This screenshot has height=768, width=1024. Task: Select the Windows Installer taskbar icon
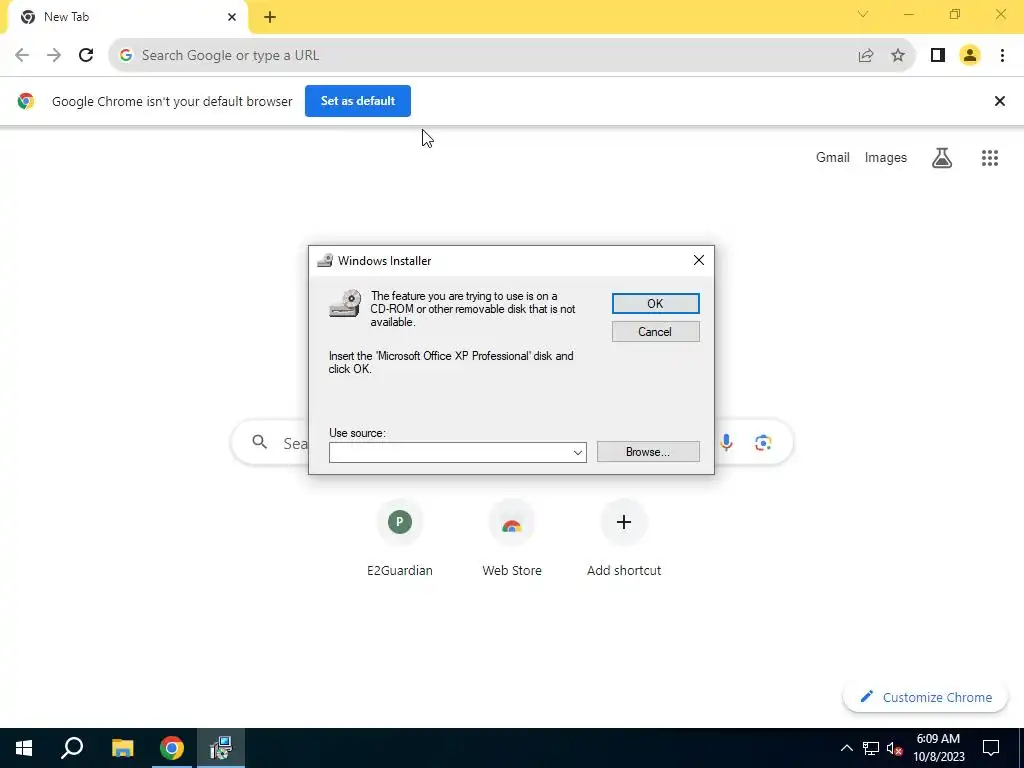pyautogui.click(x=221, y=748)
